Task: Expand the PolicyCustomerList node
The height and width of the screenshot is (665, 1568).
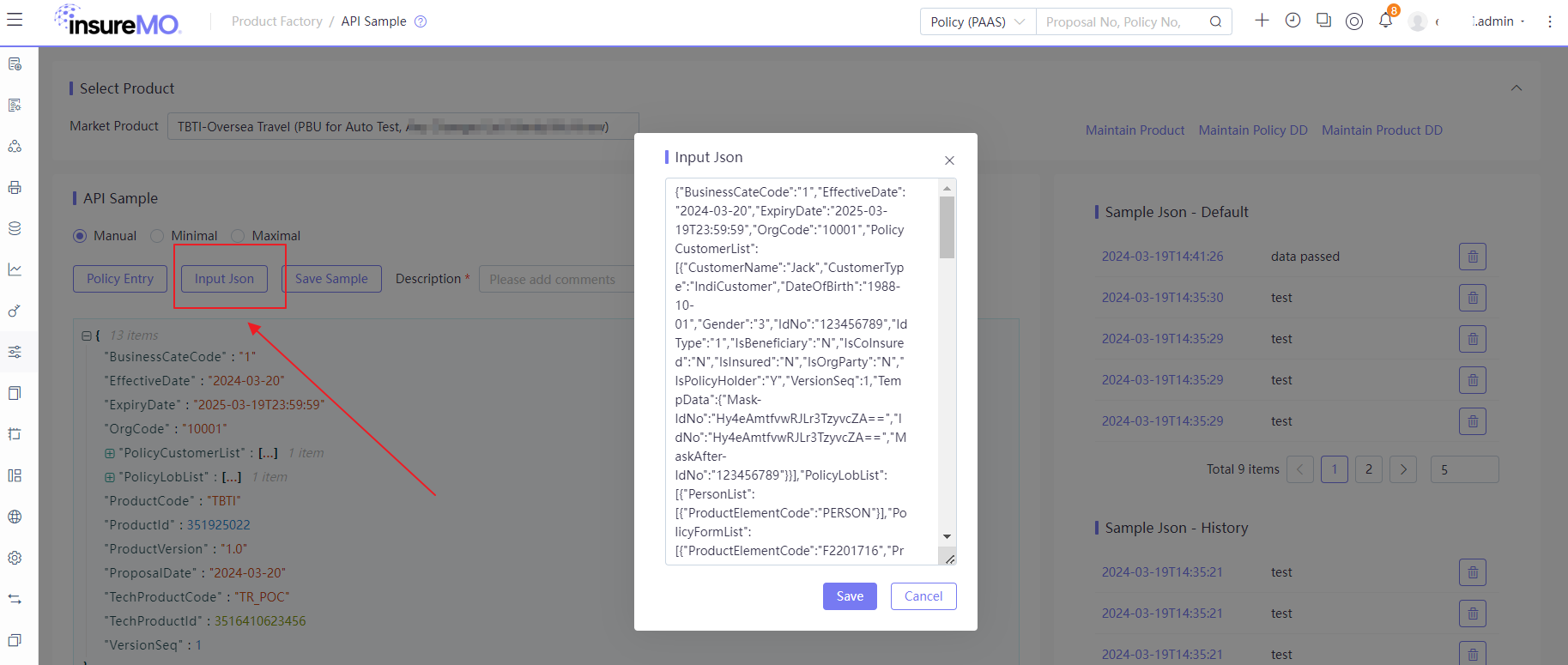Action: [110, 453]
